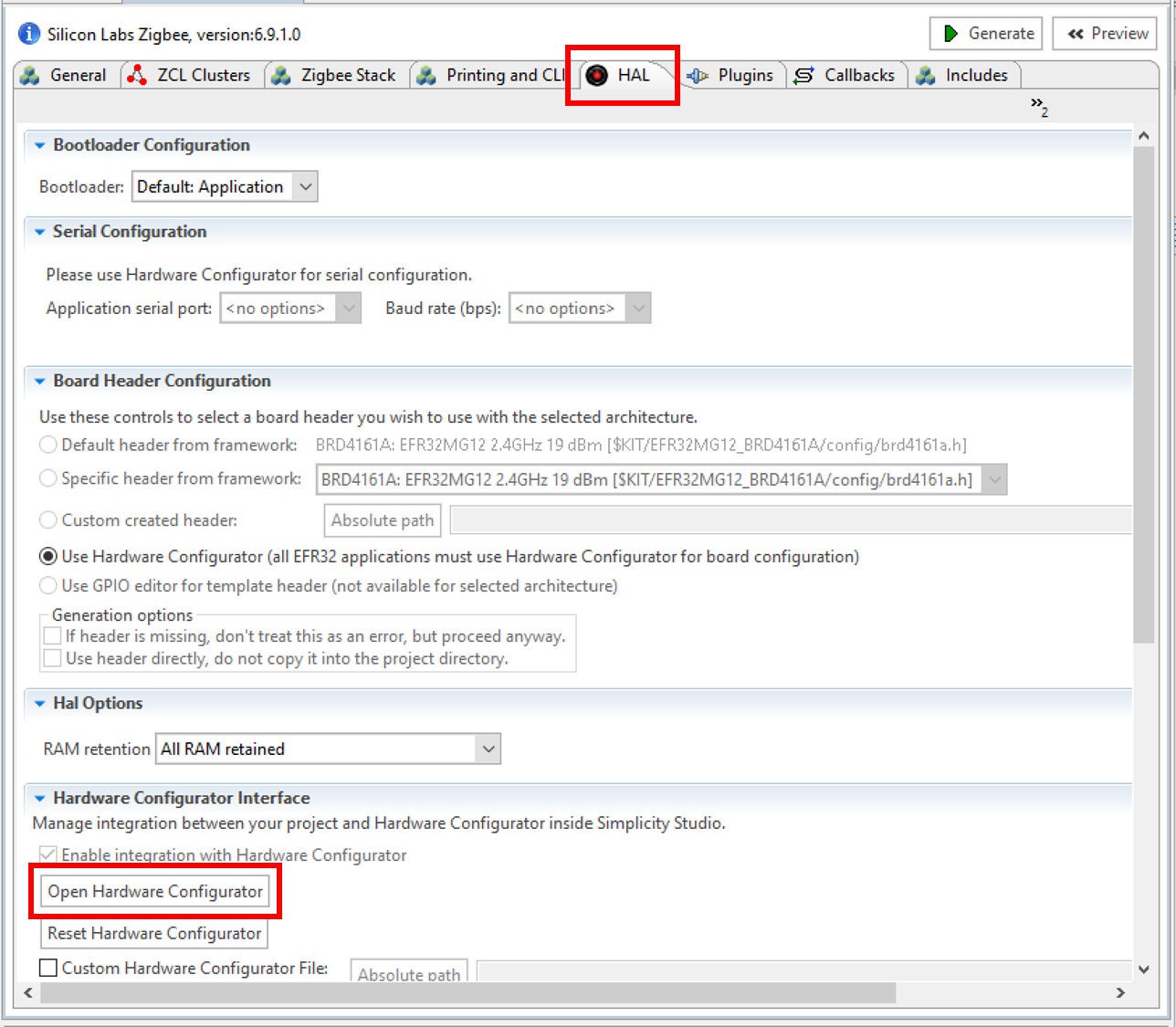Click the blue info icon beside Silicon Labs Zigbee
The image size is (1176, 1027).
(29, 34)
